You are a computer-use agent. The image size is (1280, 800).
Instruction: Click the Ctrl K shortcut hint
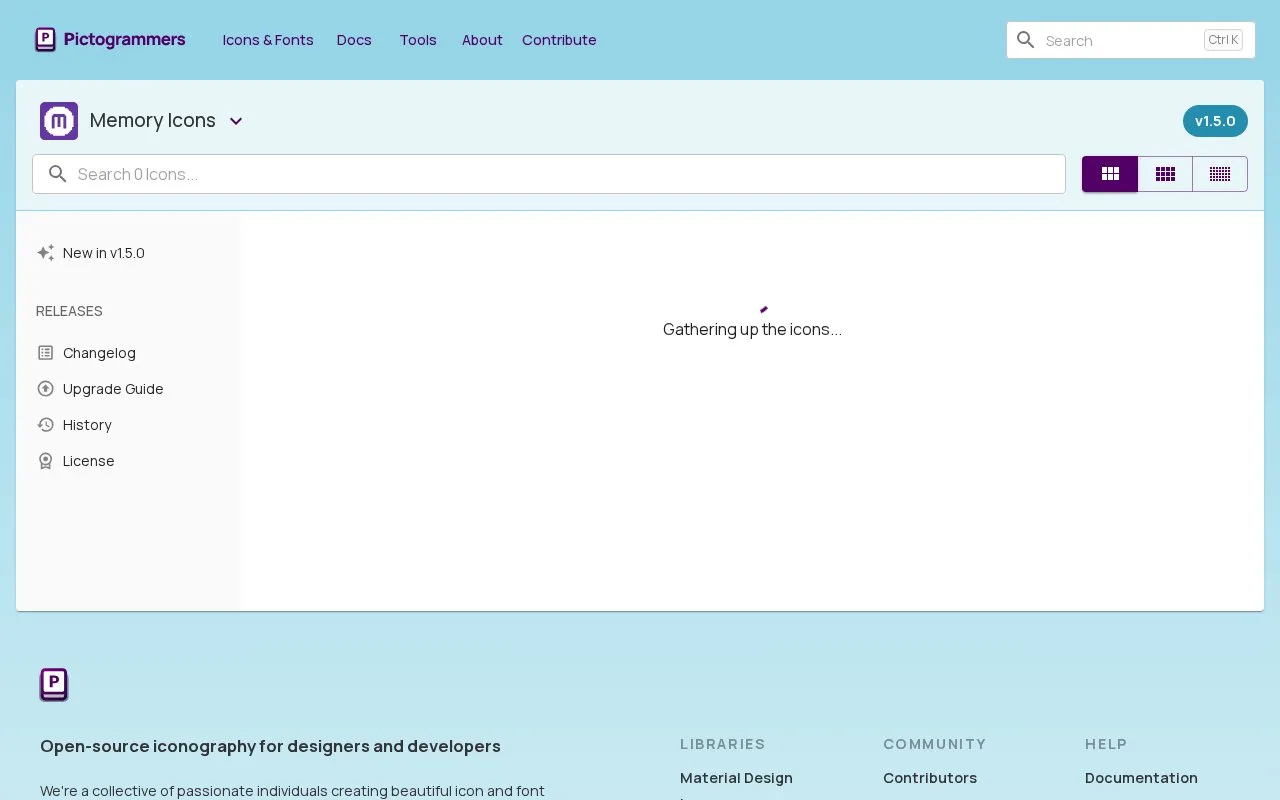1223,40
